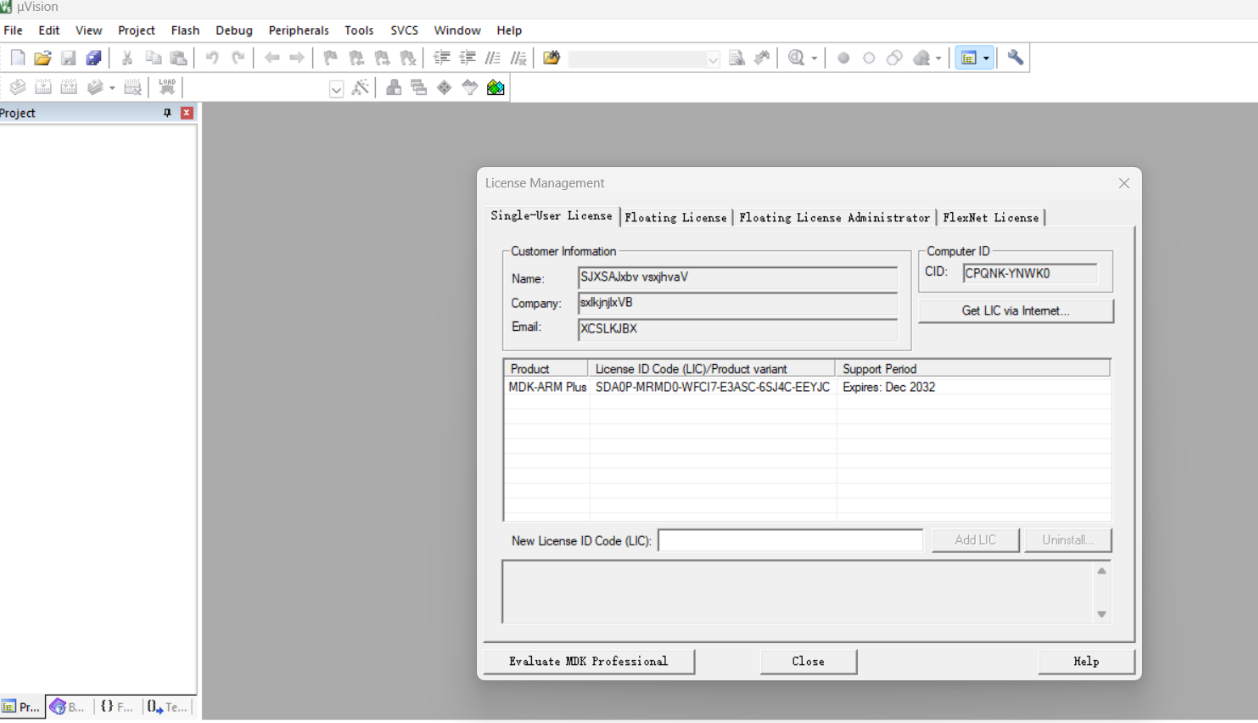Image resolution: width=1258 pixels, height=723 pixels.
Task: Open Manage Run-Time Environment green diamond icon
Action: pos(444,88)
